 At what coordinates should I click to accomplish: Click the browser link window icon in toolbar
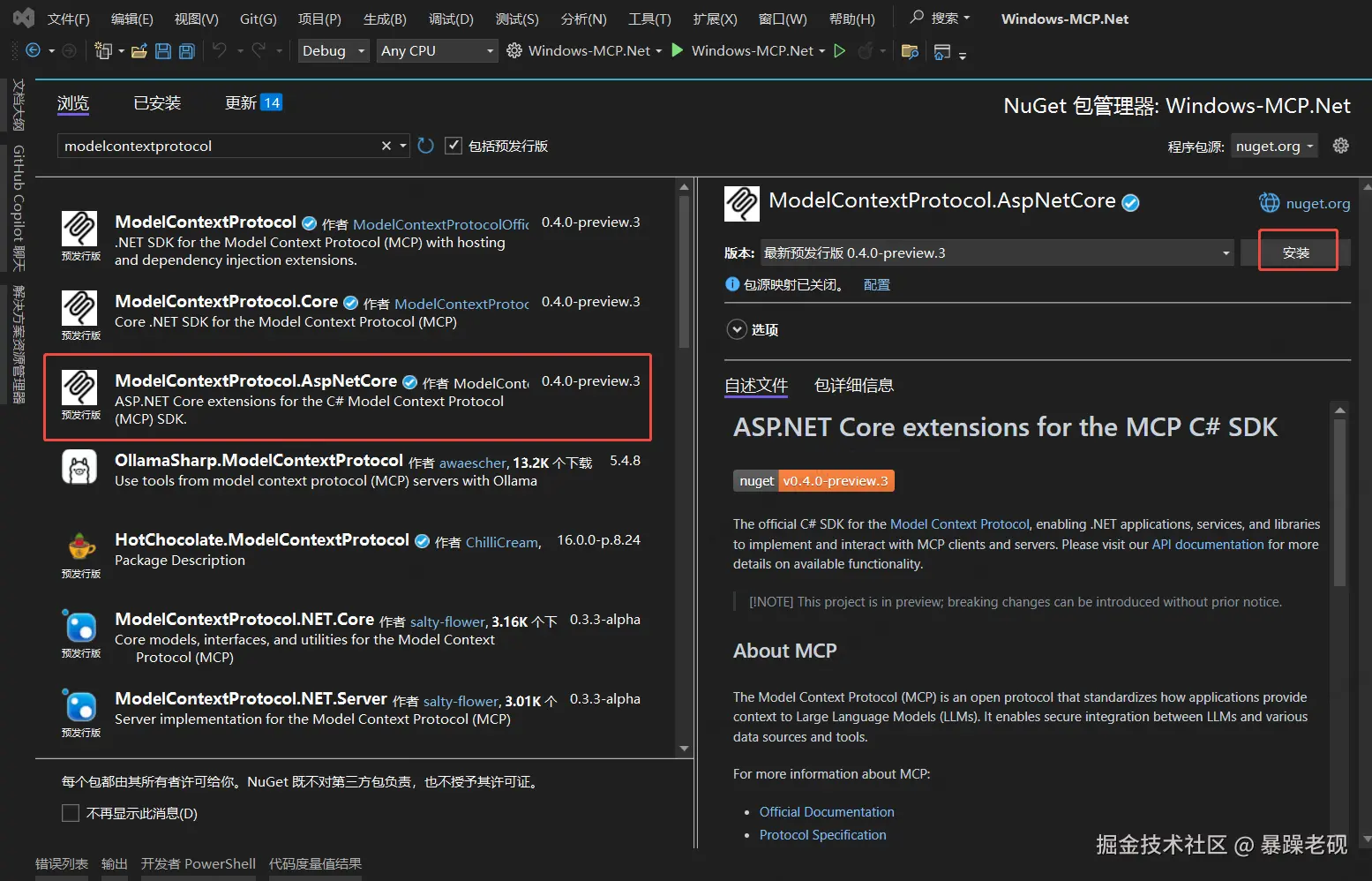tap(942, 52)
